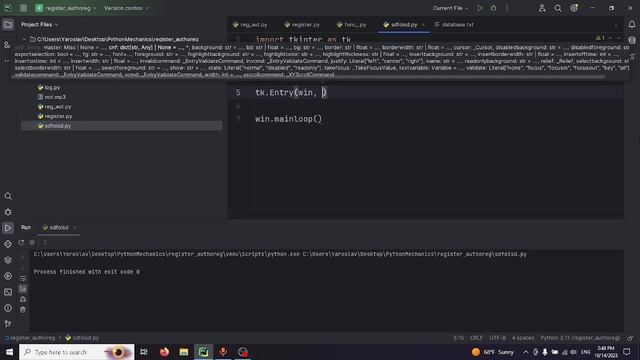The width and height of the screenshot is (640, 360).
Task: Open Search Everywhere magnifier in title bar
Action: coord(558,8)
